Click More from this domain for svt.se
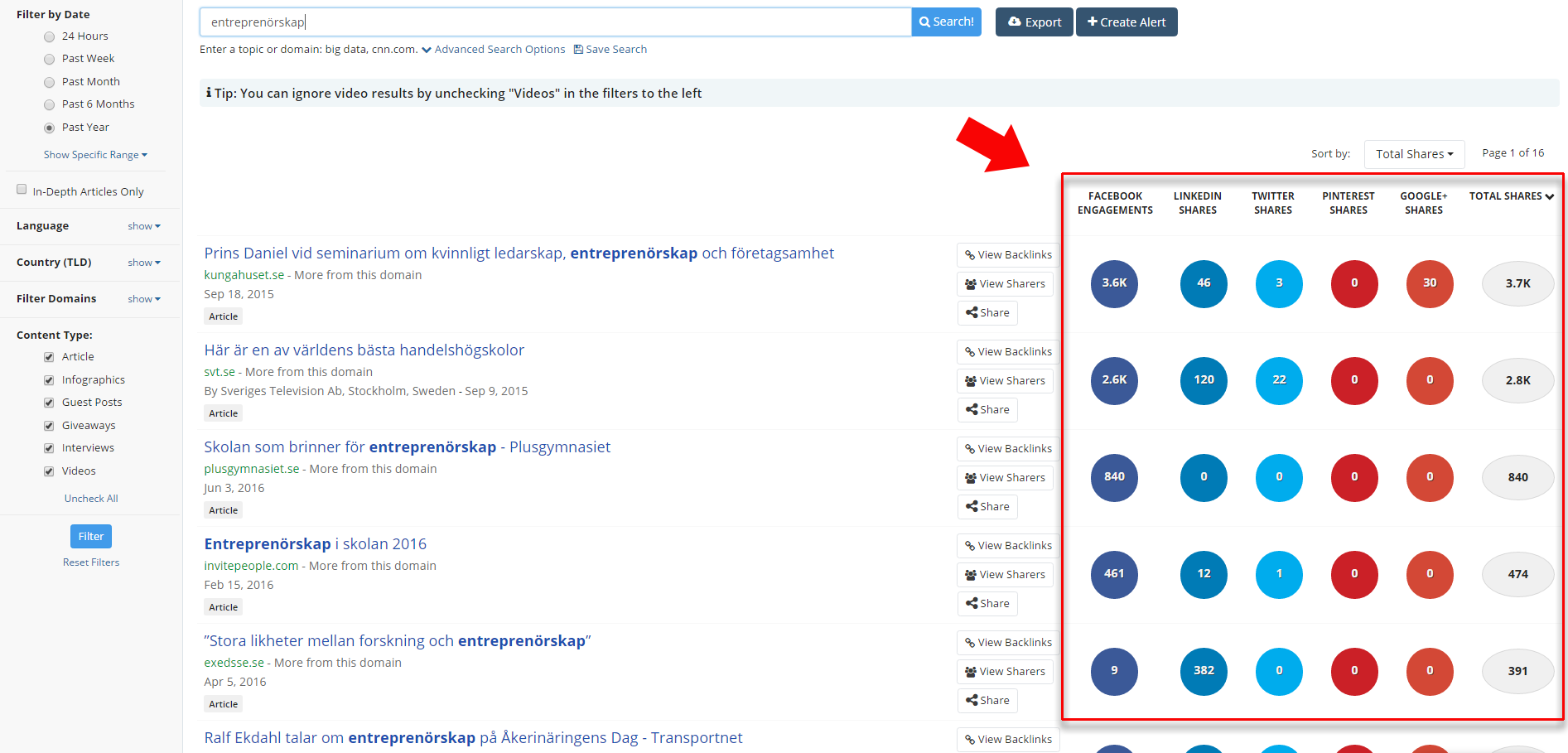This screenshot has height=753, width=1568. 309,372
